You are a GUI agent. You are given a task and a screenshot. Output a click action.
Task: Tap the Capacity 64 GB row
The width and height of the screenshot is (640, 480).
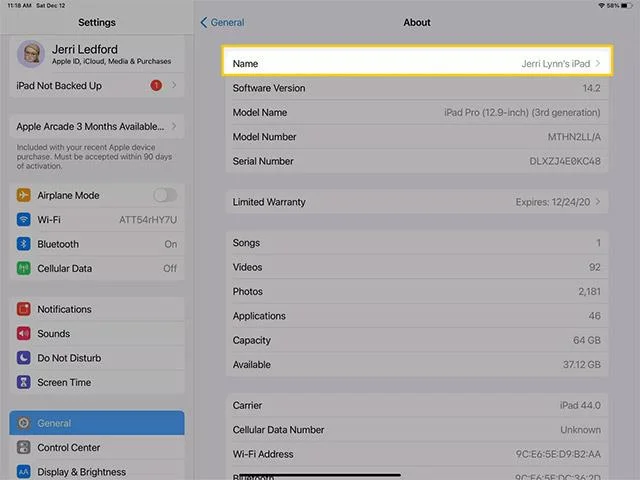417,340
